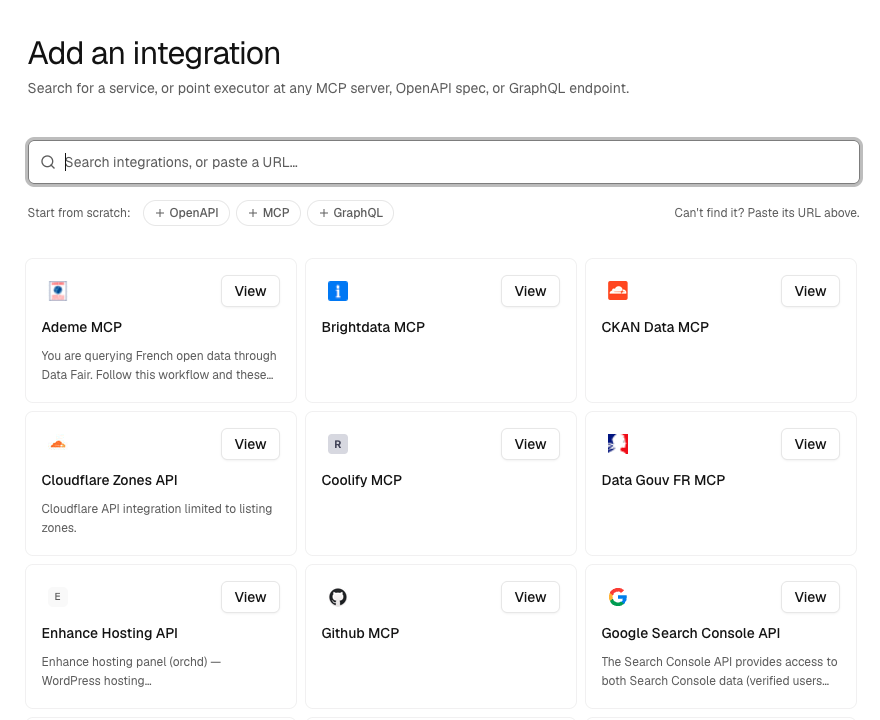View the CKAN Data MCP integration
Viewport: 880px width, 720px height.
tap(810, 291)
